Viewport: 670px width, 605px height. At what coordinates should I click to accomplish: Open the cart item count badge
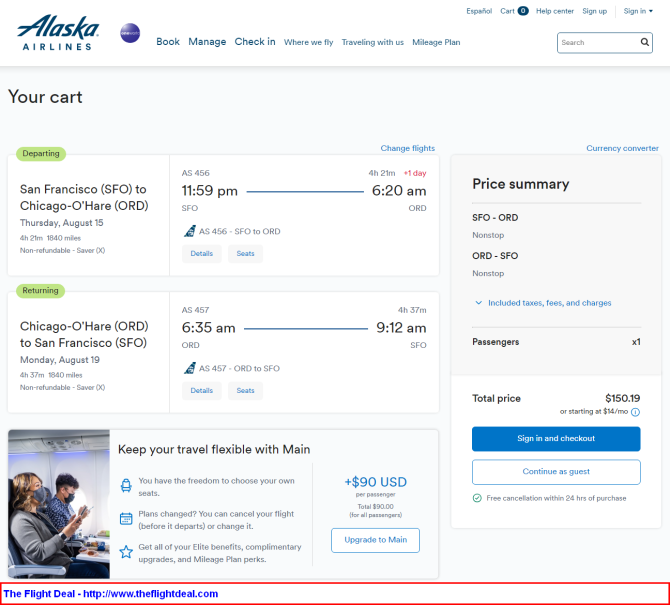[x=523, y=11]
